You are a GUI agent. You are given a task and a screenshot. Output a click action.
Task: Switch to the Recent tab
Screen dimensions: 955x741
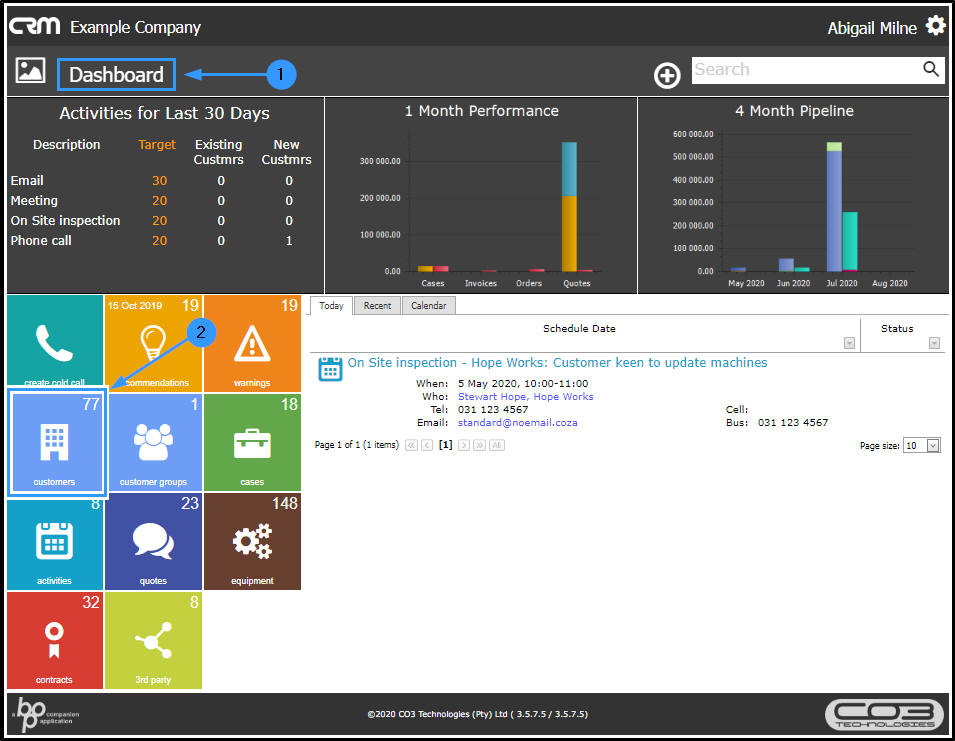377,306
